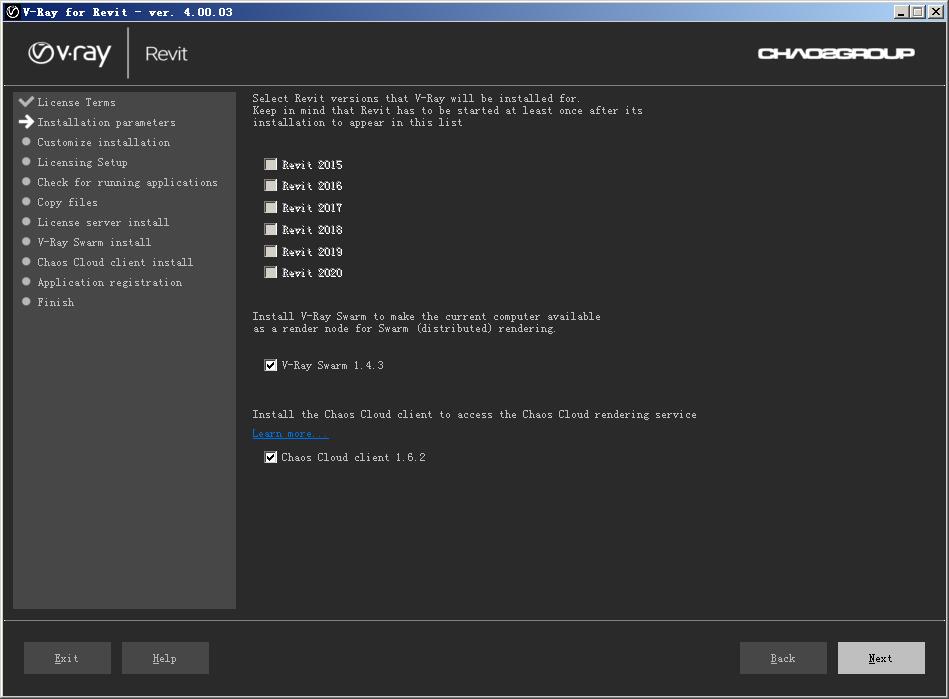
Task: Uncheck Chaos Cloud client 1.6.2
Action: click(x=271, y=457)
